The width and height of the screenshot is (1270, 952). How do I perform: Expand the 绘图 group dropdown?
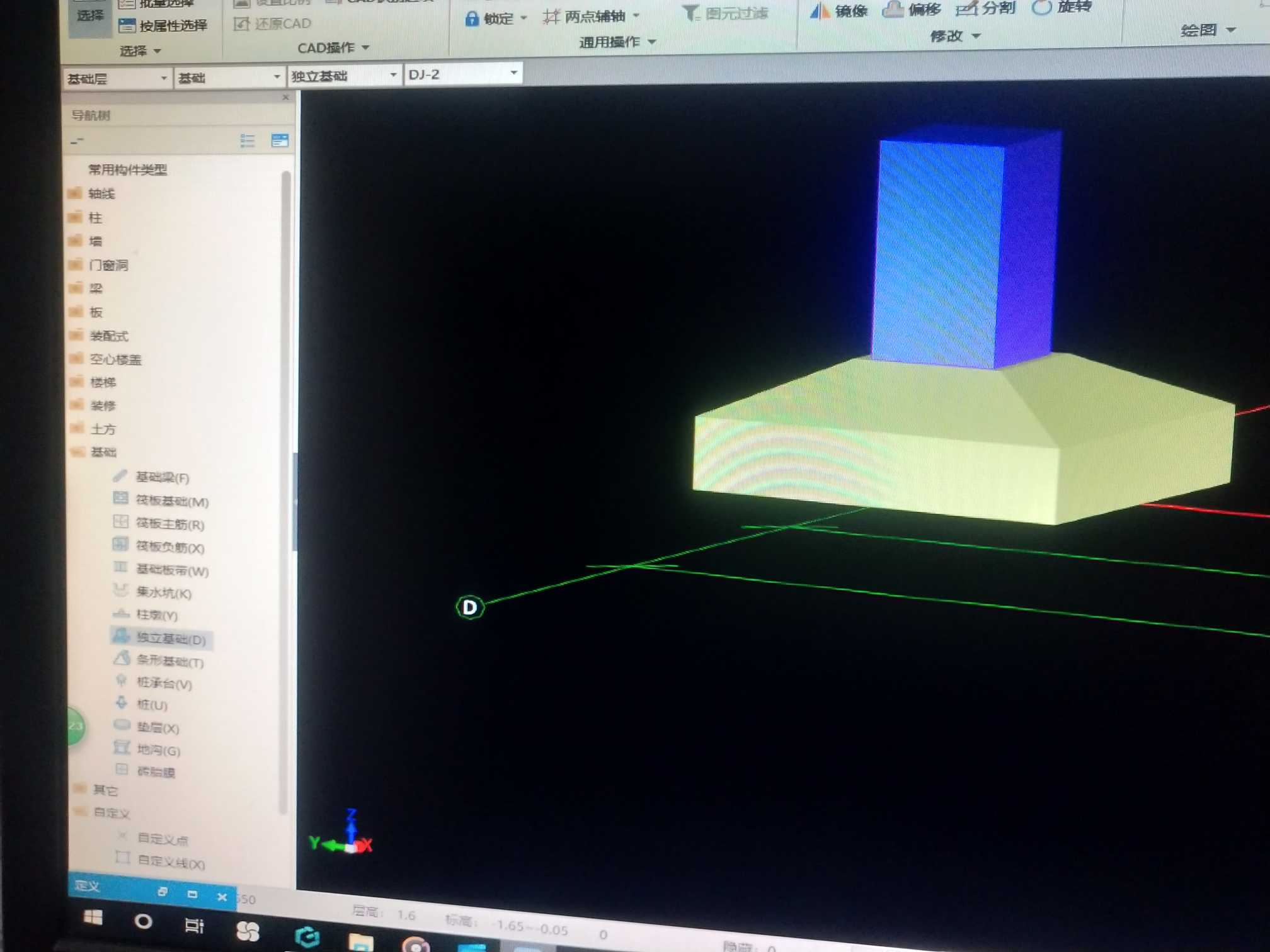pyautogui.click(x=1231, y=30)
